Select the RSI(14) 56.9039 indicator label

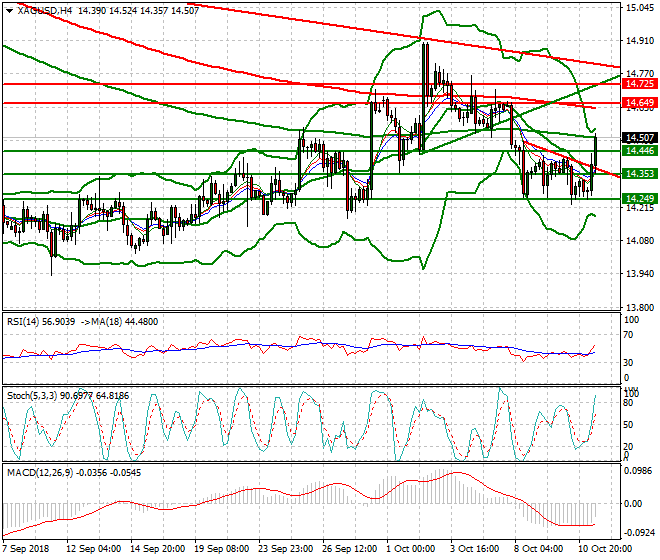[x=41, y=322]
